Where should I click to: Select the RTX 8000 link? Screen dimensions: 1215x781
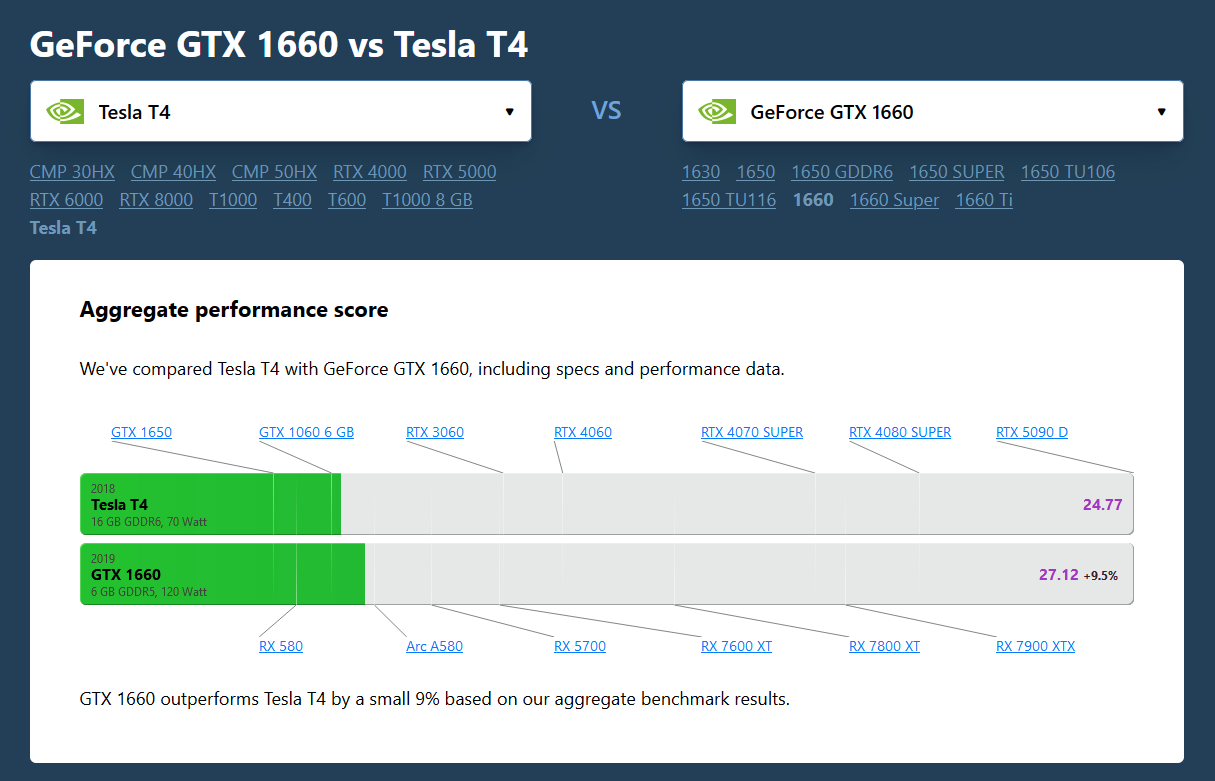[156, 200]
